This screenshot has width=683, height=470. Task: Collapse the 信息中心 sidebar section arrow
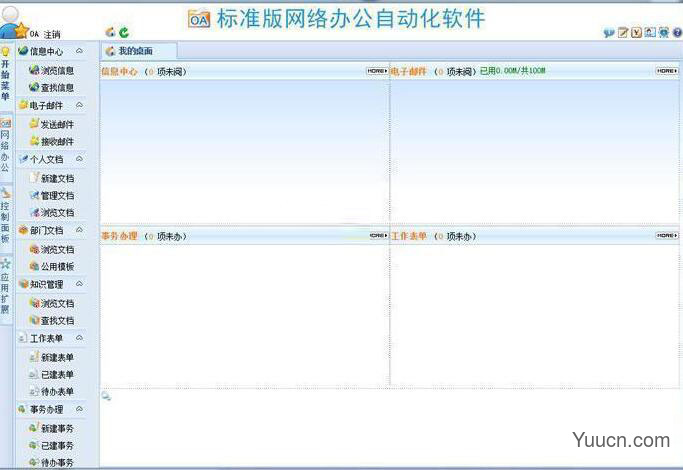tap(79, 51)
